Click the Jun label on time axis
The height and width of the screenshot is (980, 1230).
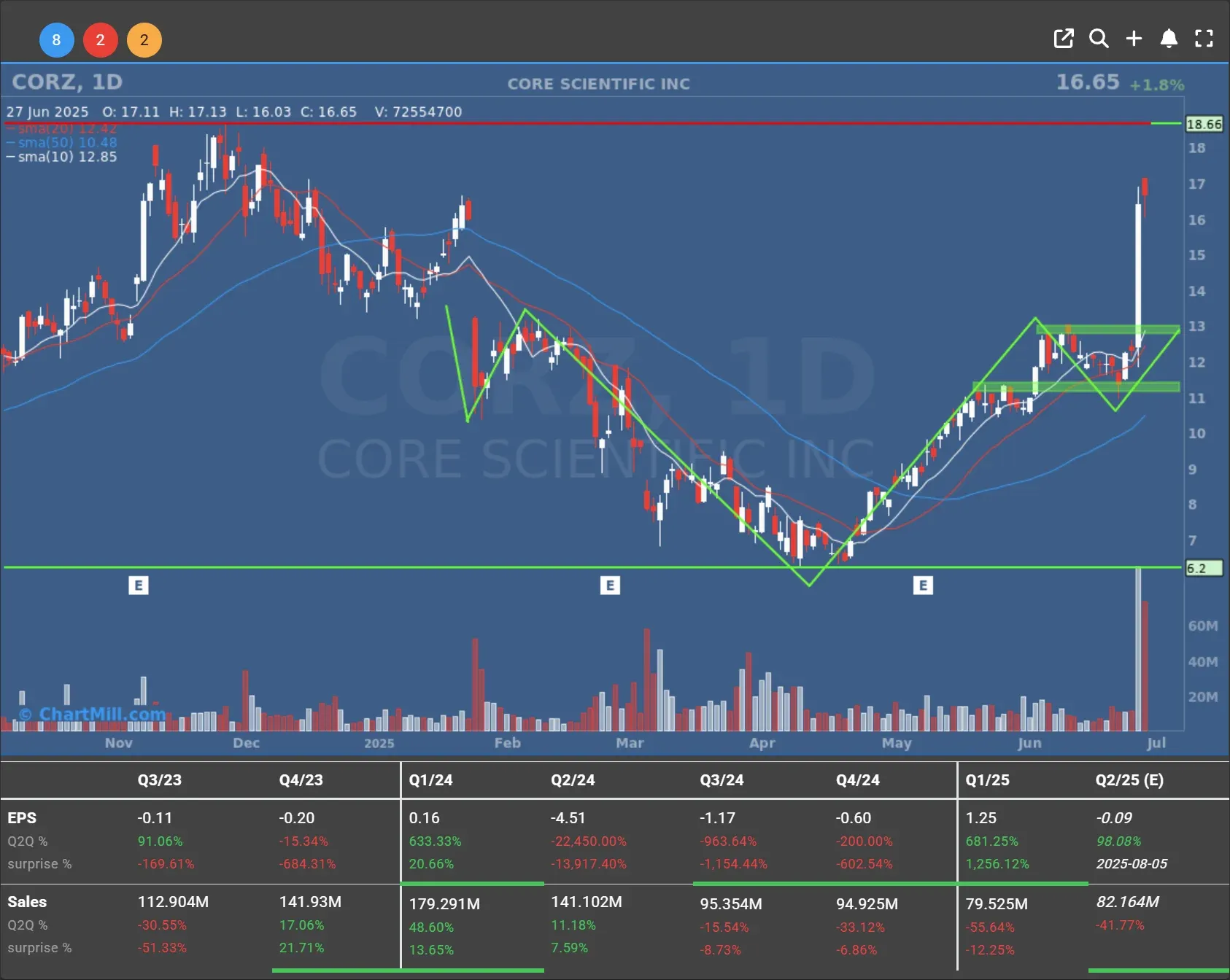(x=1029, y=743)
